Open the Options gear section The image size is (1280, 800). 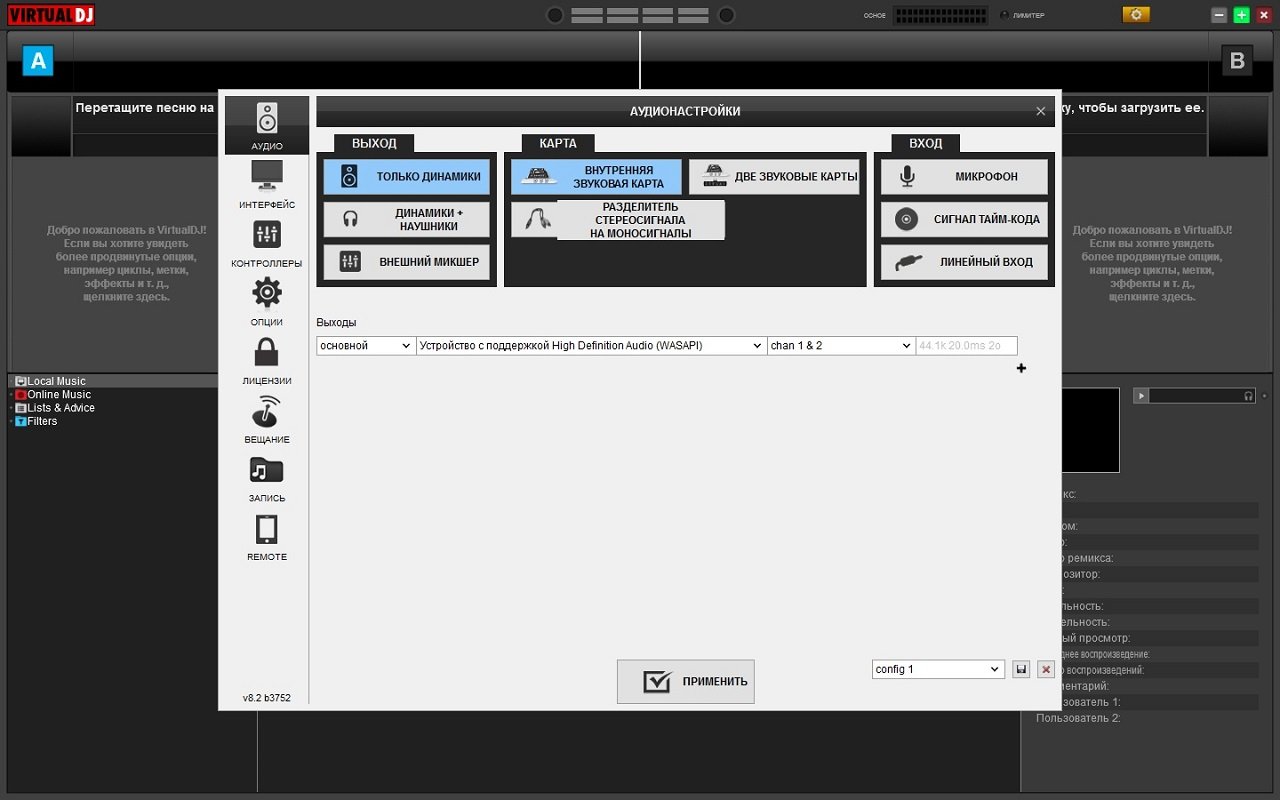point(267,301)
